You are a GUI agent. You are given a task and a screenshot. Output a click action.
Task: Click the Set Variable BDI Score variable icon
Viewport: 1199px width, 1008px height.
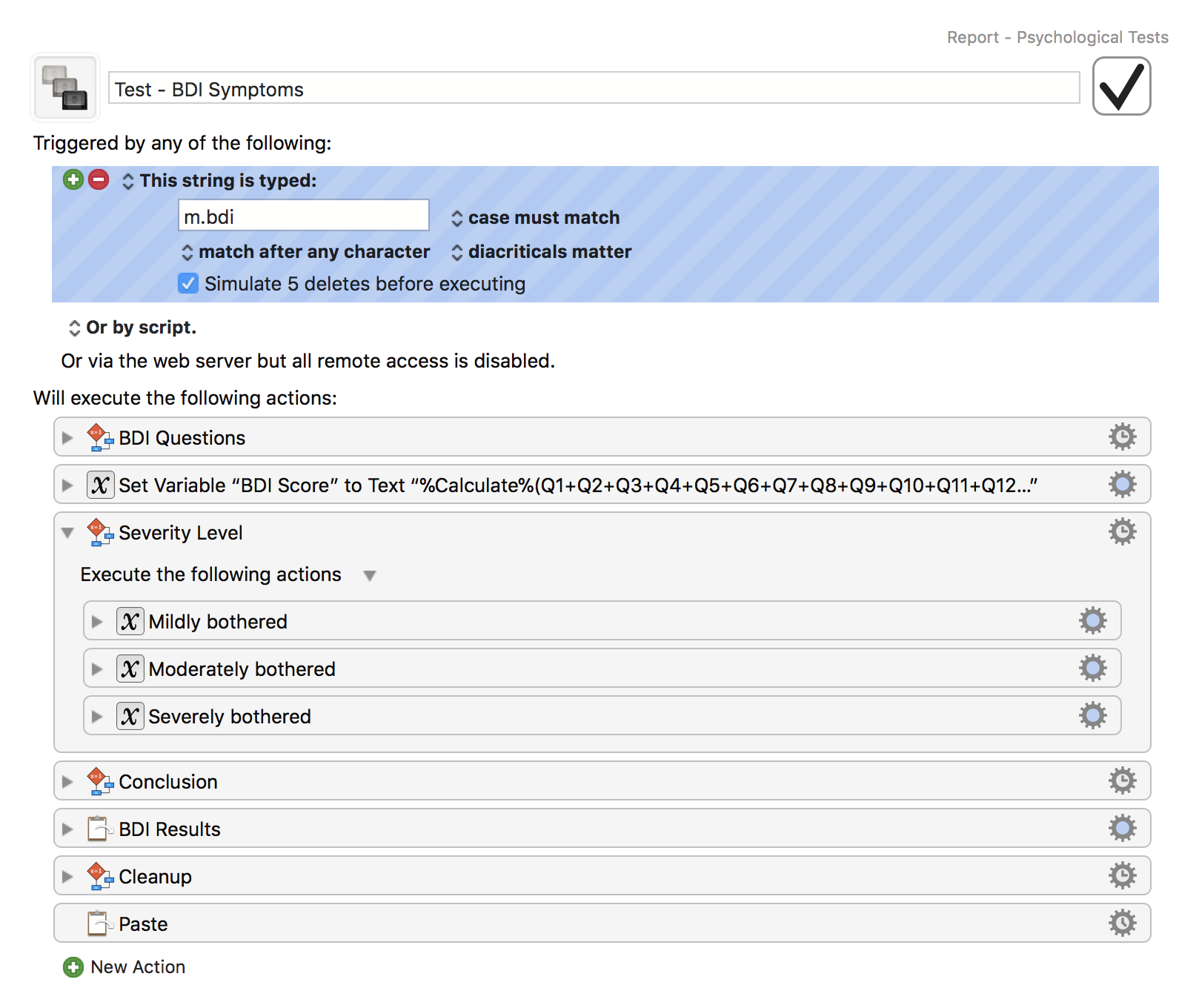pyautogui.click(x=100, y=485)
